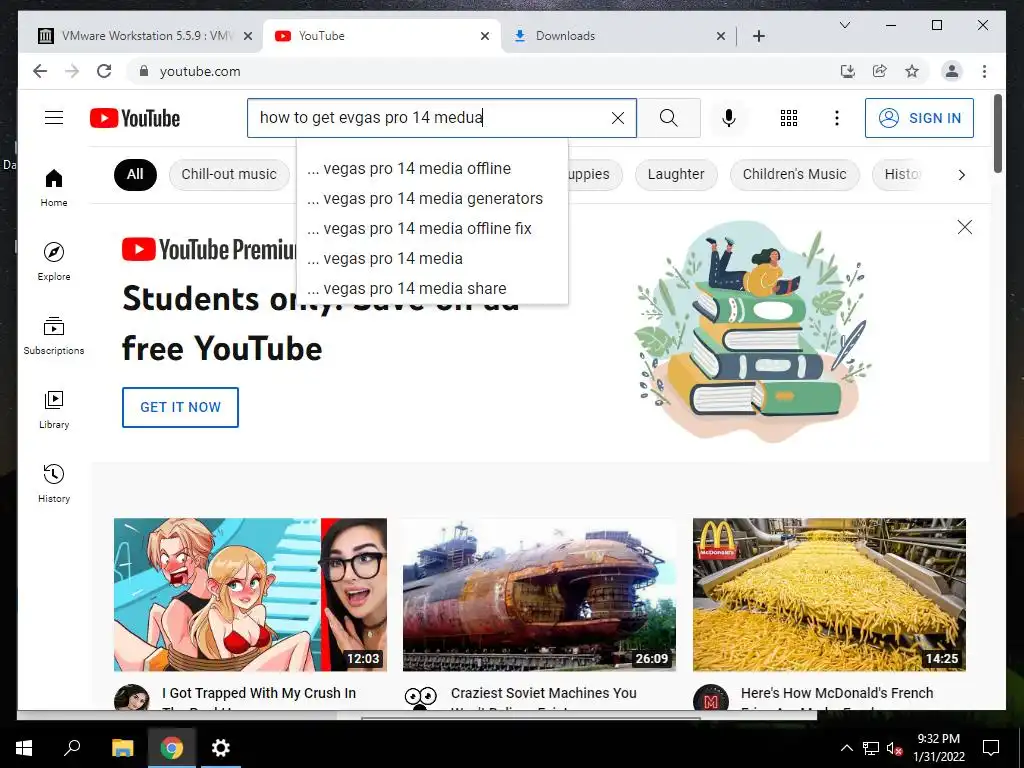Open 'I Got Trapped With My Crush' thumbnail
Image resolution: width=1024 pixels, height=768 pixels.
click(250, 594)
